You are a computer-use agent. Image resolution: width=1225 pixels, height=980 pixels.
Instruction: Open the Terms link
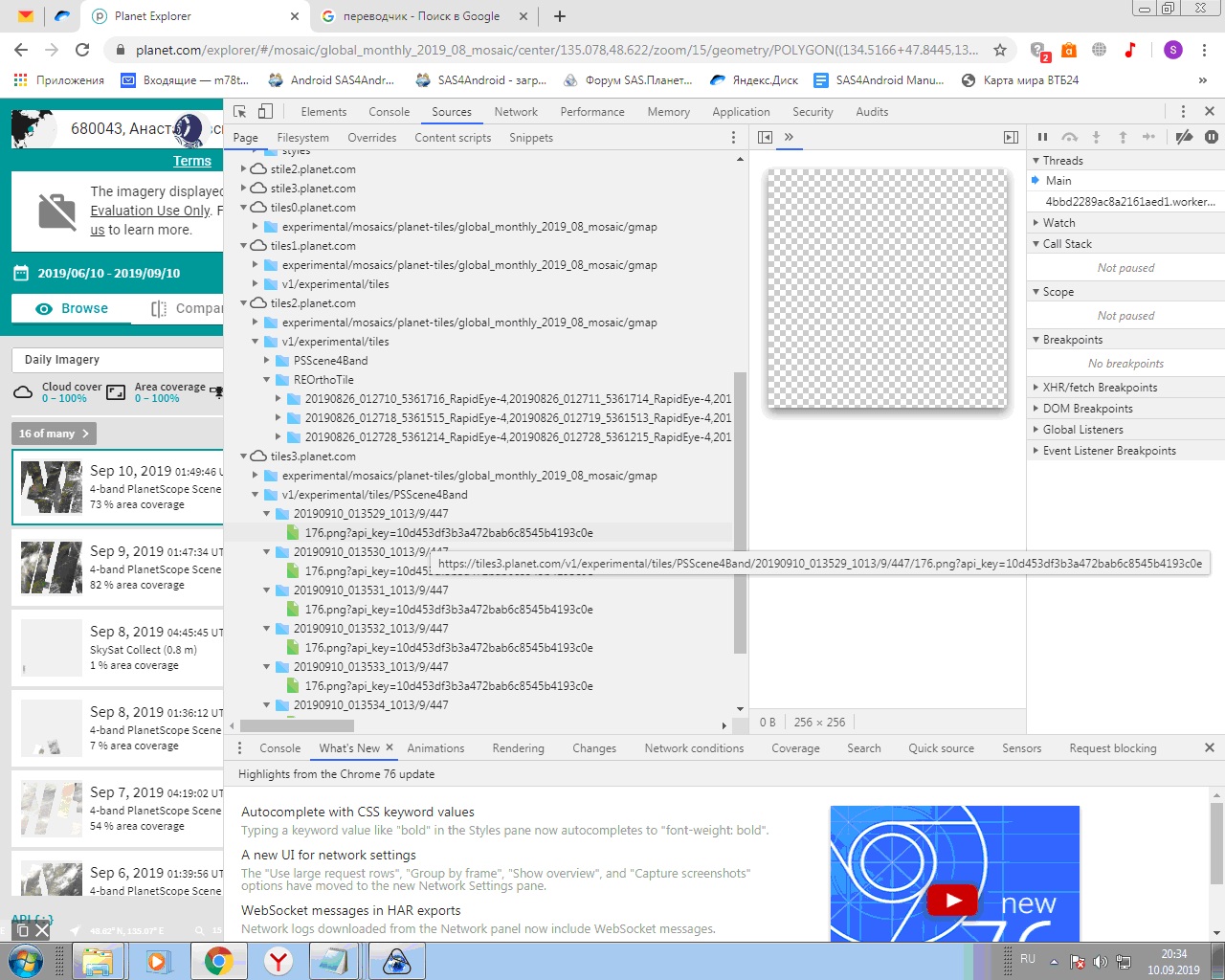pos(191,161)
